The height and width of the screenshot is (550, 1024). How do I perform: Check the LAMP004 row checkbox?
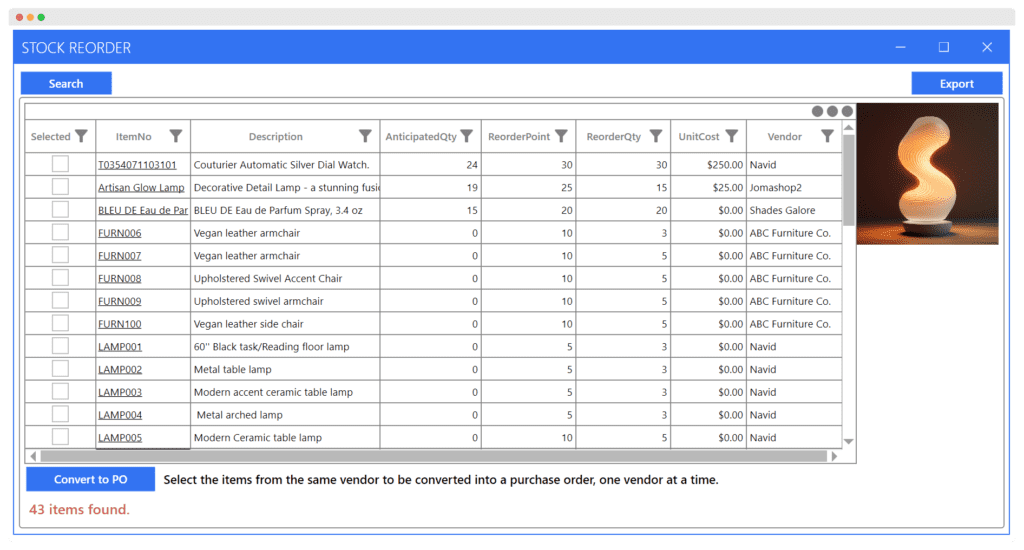60,414
